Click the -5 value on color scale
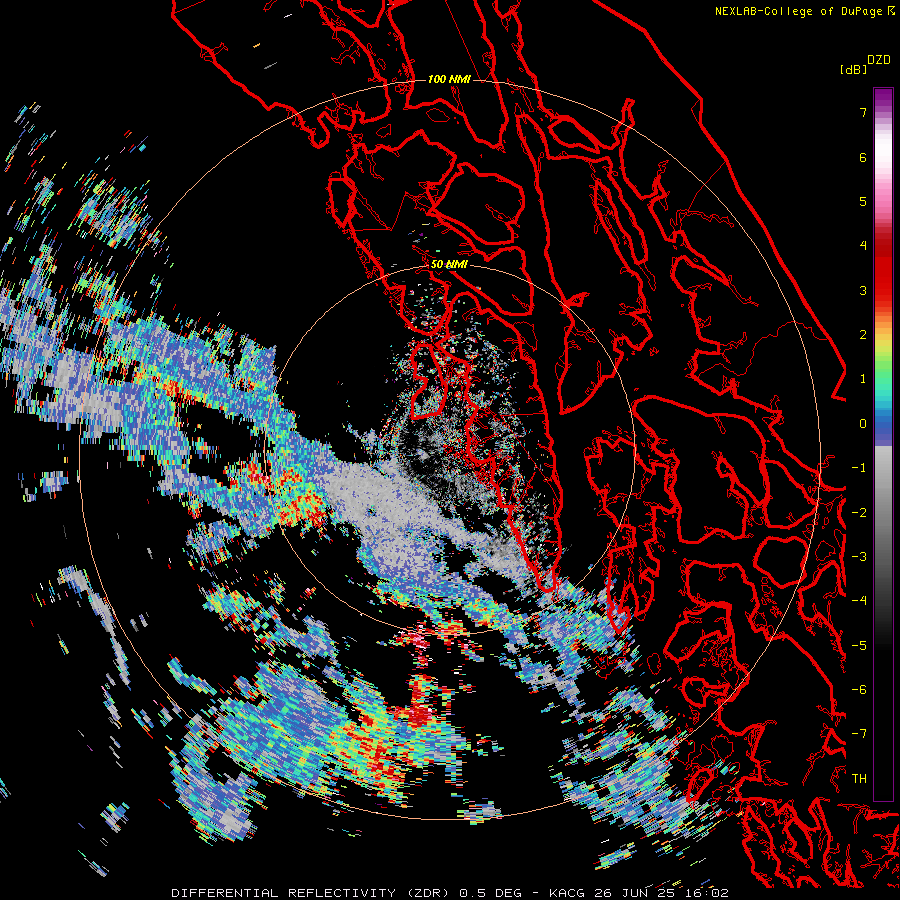900x900 pixels. pyautogui.click(x=859, y=645)
